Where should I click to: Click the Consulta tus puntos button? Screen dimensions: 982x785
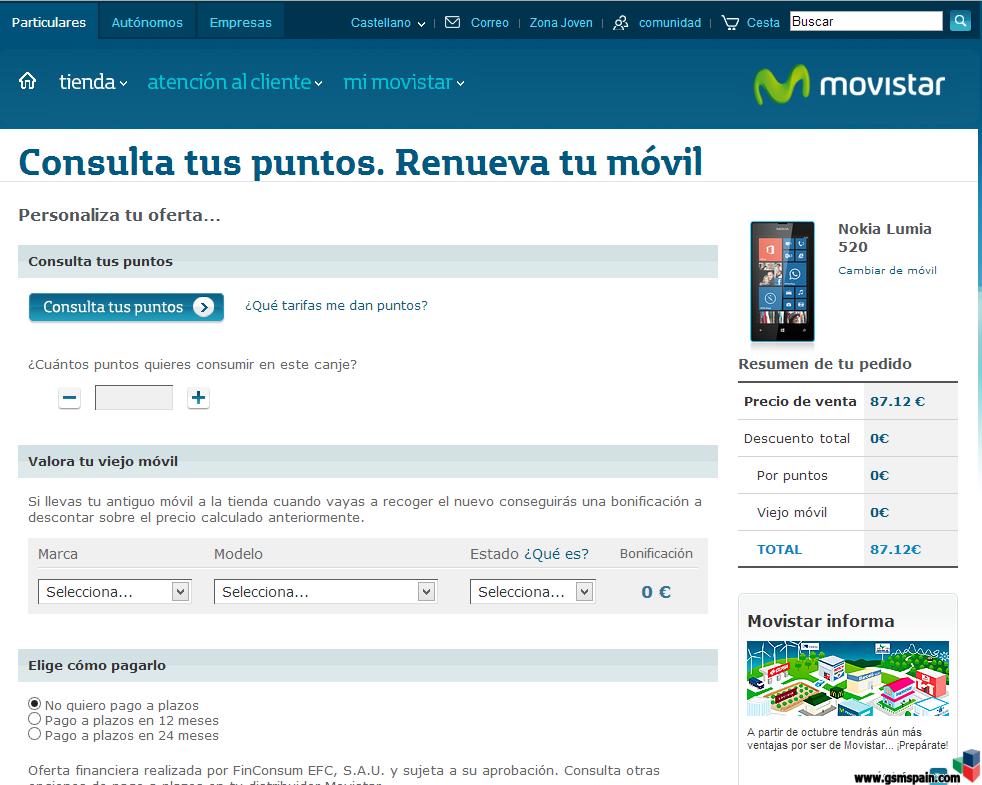pos(126,307)
